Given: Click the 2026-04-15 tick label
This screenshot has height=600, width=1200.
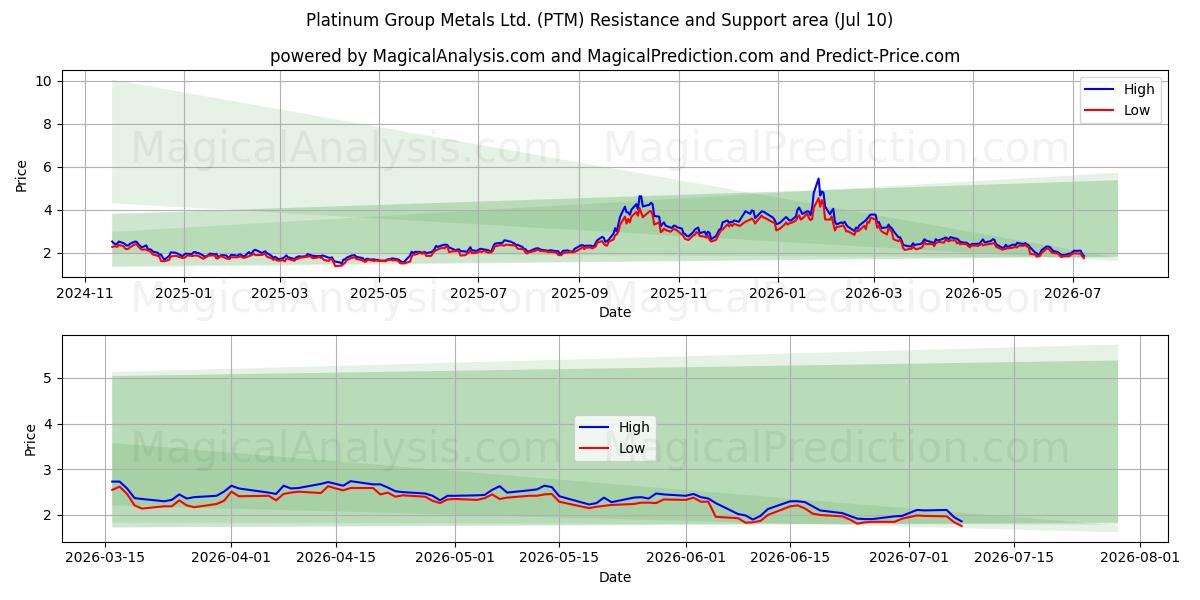Looking at the screenshot, I should point(335,558).
